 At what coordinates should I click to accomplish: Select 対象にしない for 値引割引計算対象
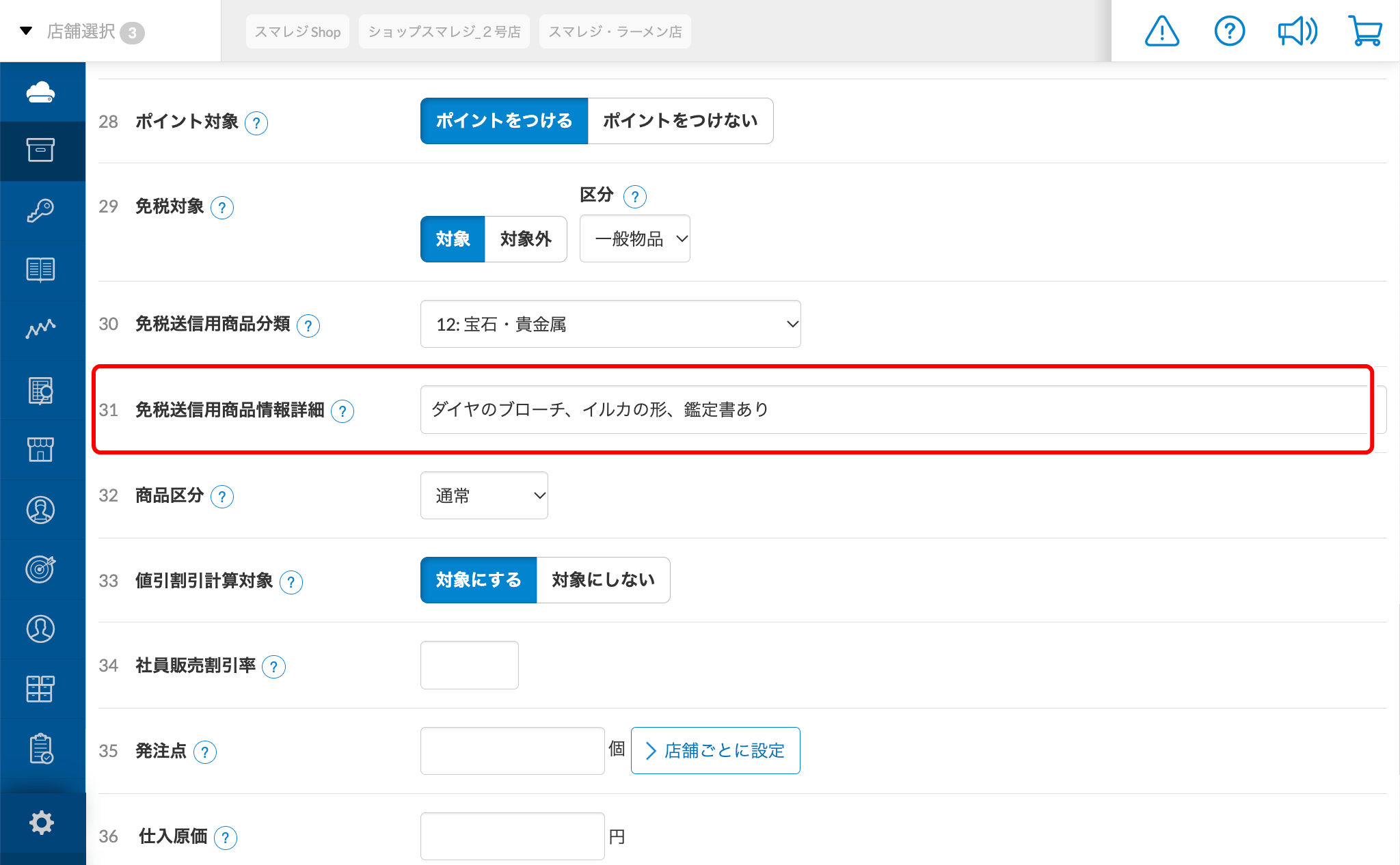pyautogui.click(x=603, y=580)
